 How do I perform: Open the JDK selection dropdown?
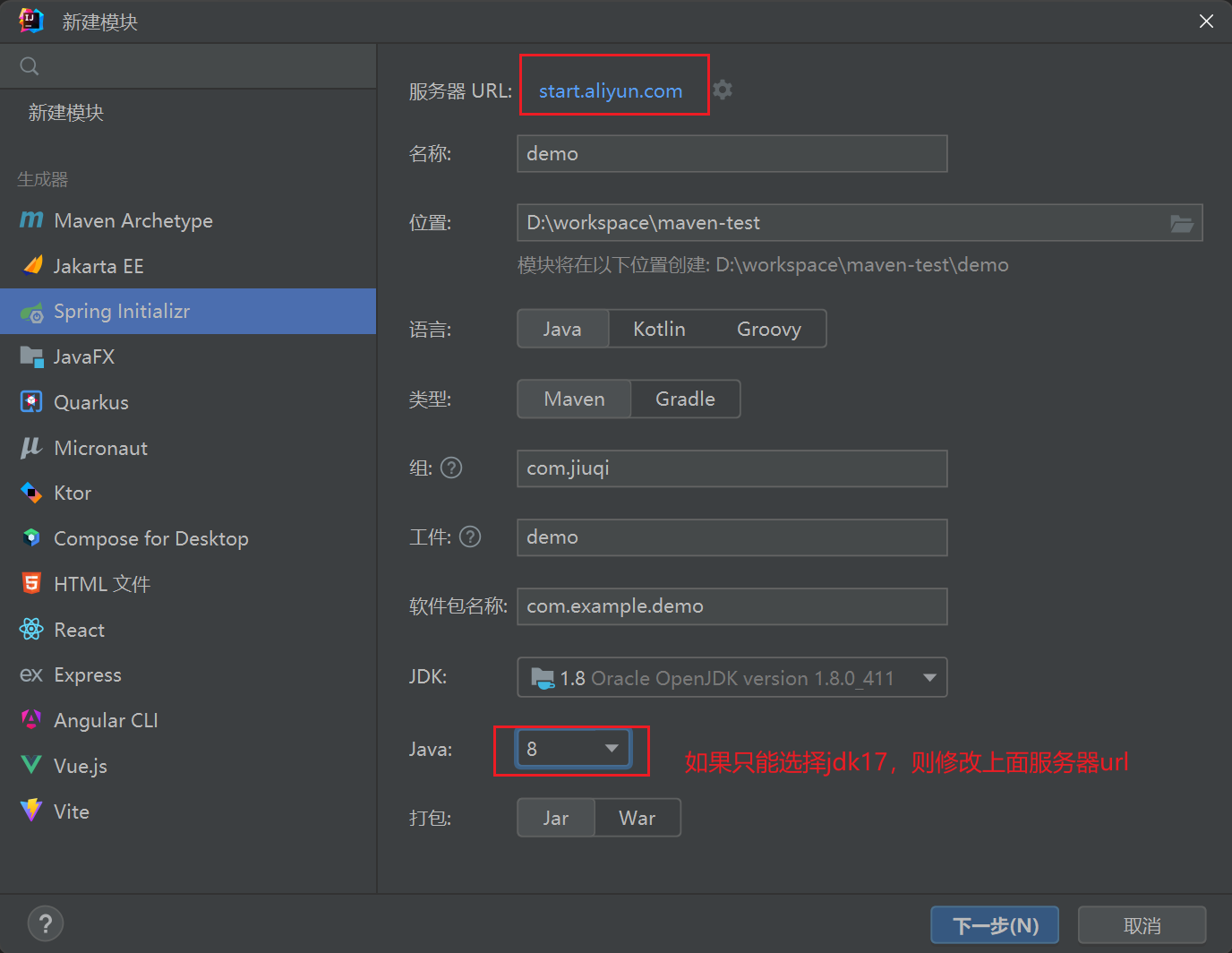(x=732, y=677)
